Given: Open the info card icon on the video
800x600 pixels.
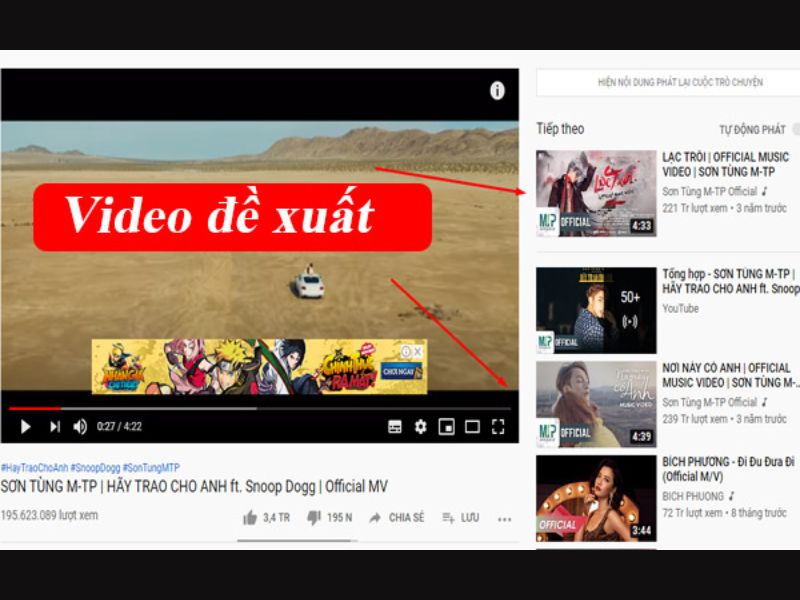Looking at the screenshot, I should coord(497,91).
